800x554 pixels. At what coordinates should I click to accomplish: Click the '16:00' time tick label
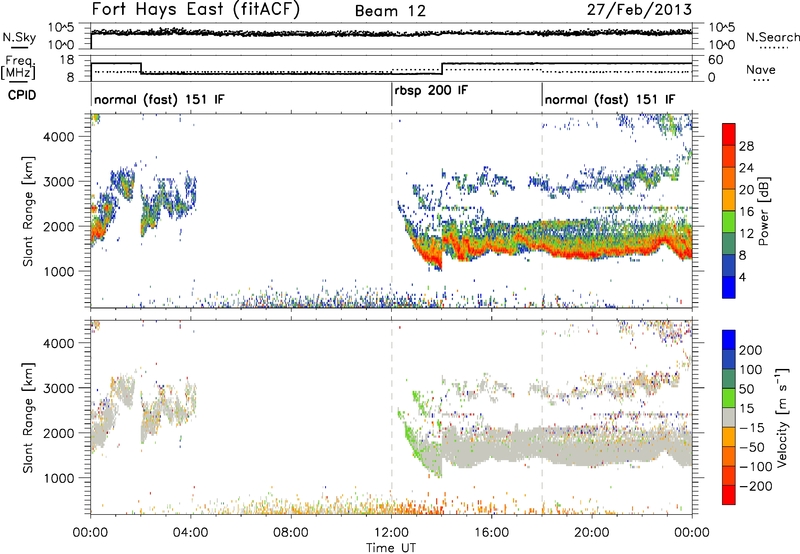(491, 533)
